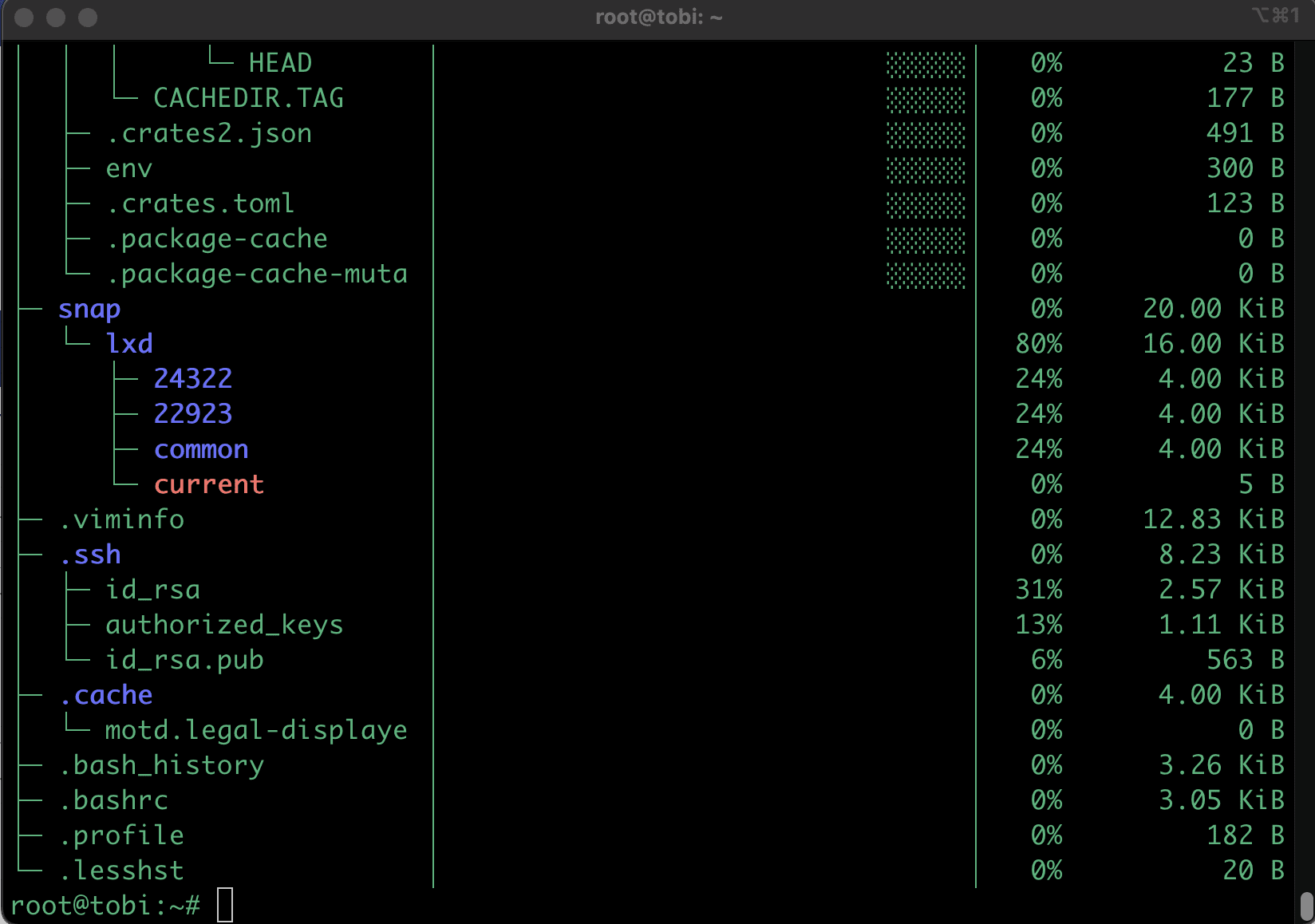Select the .ssh directory name
The width and height of the screenshot is (1315, 924).
coord(90,555)
